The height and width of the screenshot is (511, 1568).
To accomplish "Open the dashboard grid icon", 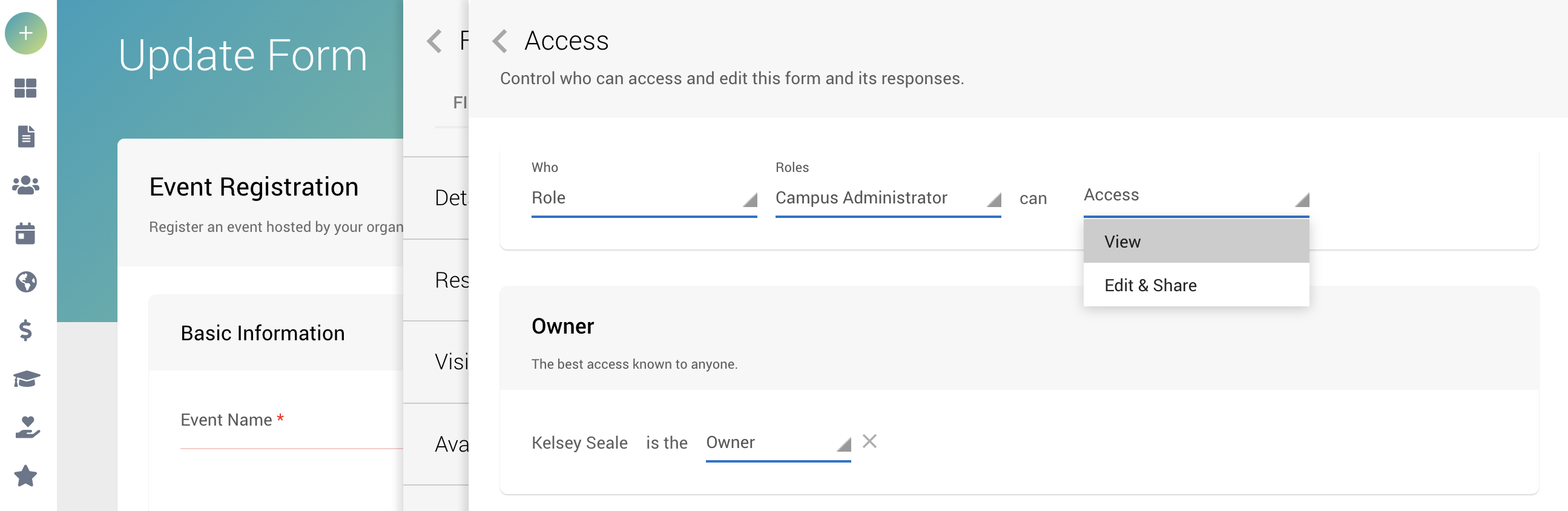I will coord(25,88).
